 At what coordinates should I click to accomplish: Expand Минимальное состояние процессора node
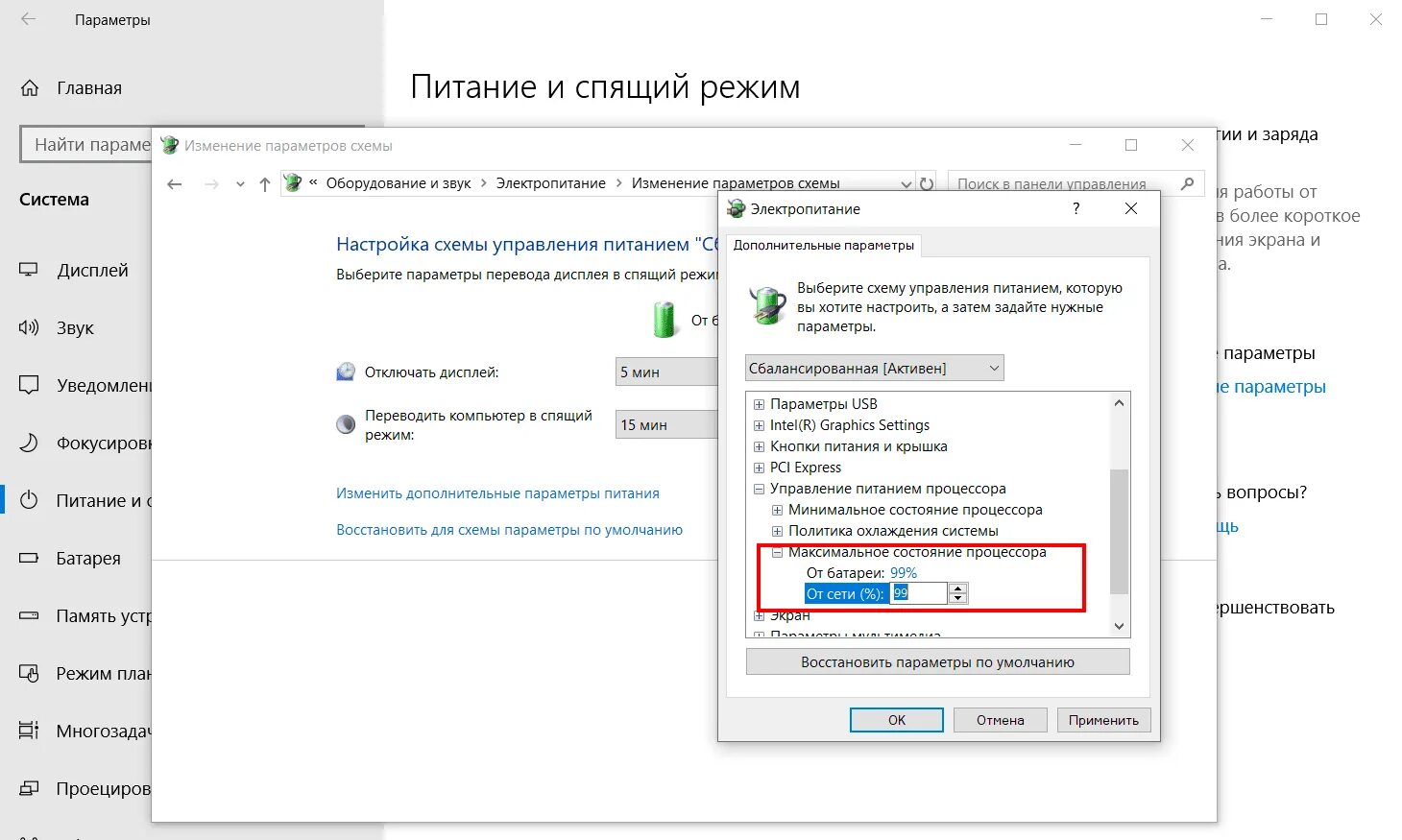click(777, 510)
